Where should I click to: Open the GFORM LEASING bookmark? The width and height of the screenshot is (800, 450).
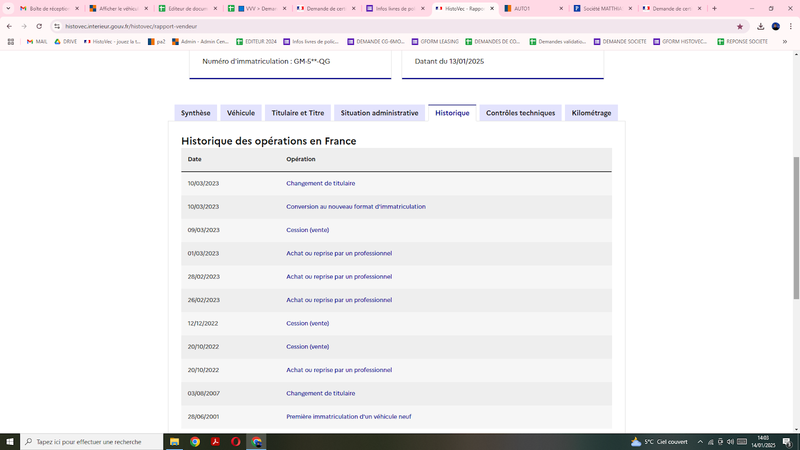pyautogui.click(x=435, y=41)
